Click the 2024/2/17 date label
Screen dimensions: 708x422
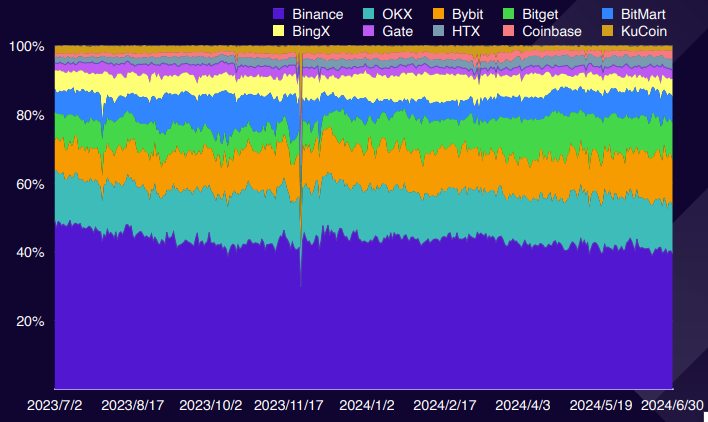445,405
